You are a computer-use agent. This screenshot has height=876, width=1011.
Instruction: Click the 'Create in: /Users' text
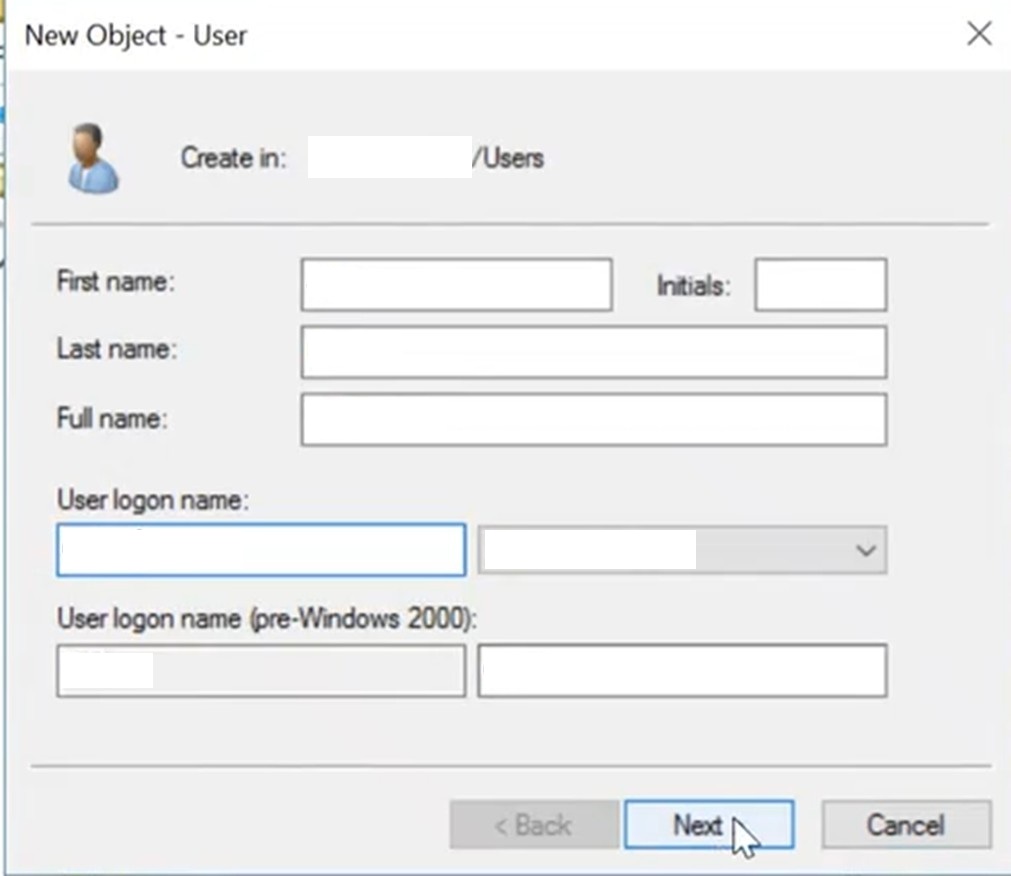[x=360, y=157]
